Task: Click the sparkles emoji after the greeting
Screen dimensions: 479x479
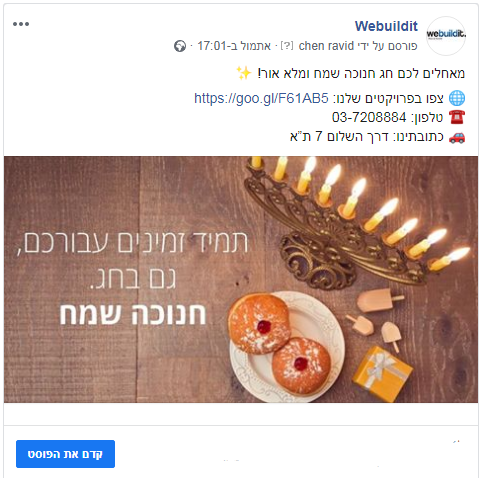Action: [x=243, y=73]
